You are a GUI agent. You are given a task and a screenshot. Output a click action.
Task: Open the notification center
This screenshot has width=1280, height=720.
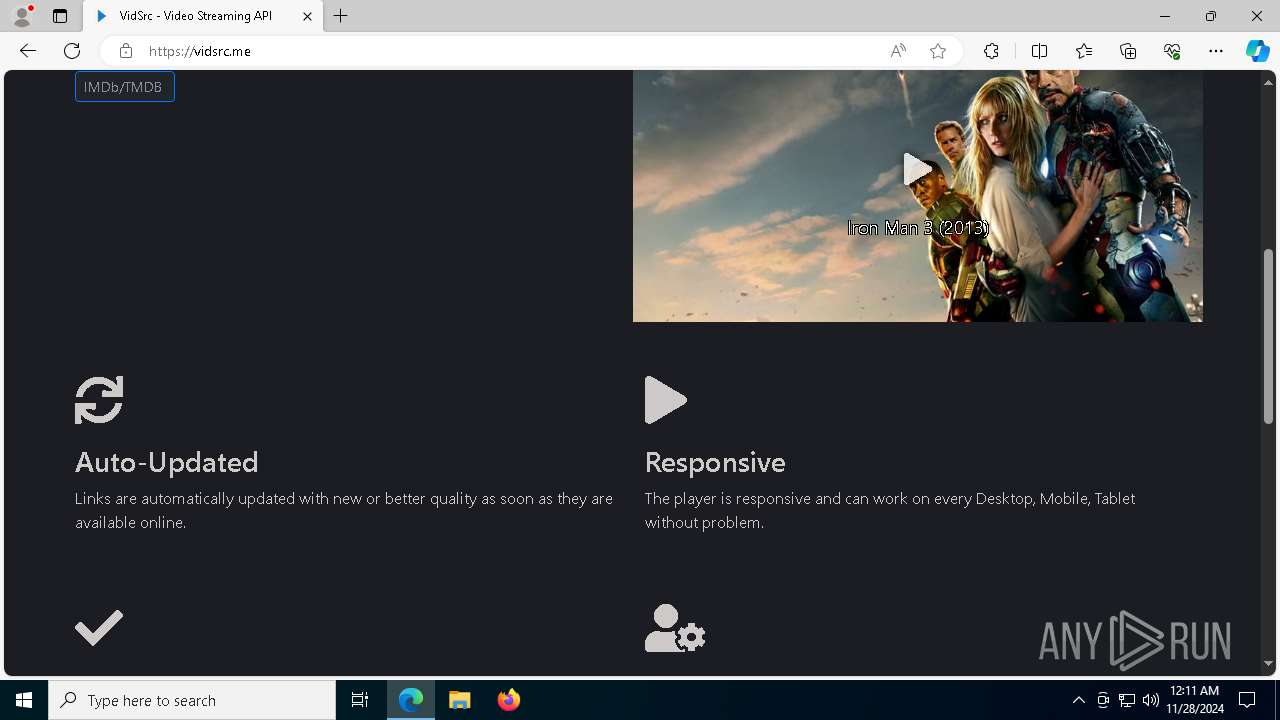pos(1247,700)
